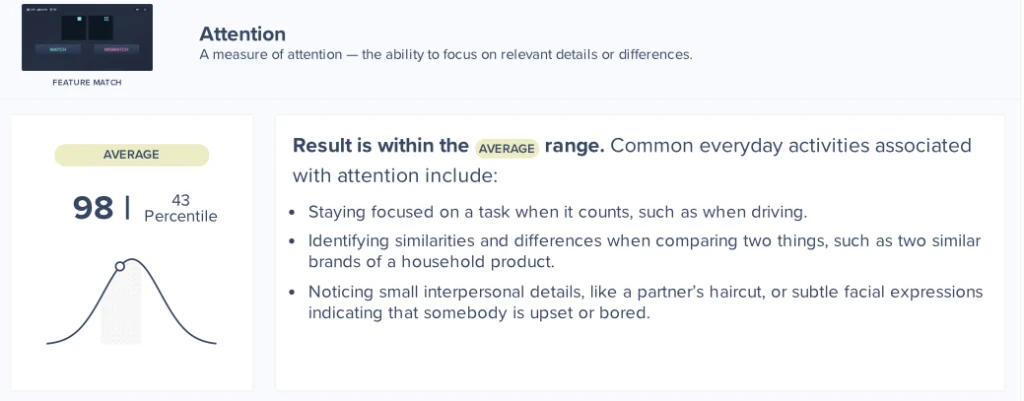Click the 'Result is within the' text
This screenshot has width=1024, height=401.
click(x=380, y=146)
